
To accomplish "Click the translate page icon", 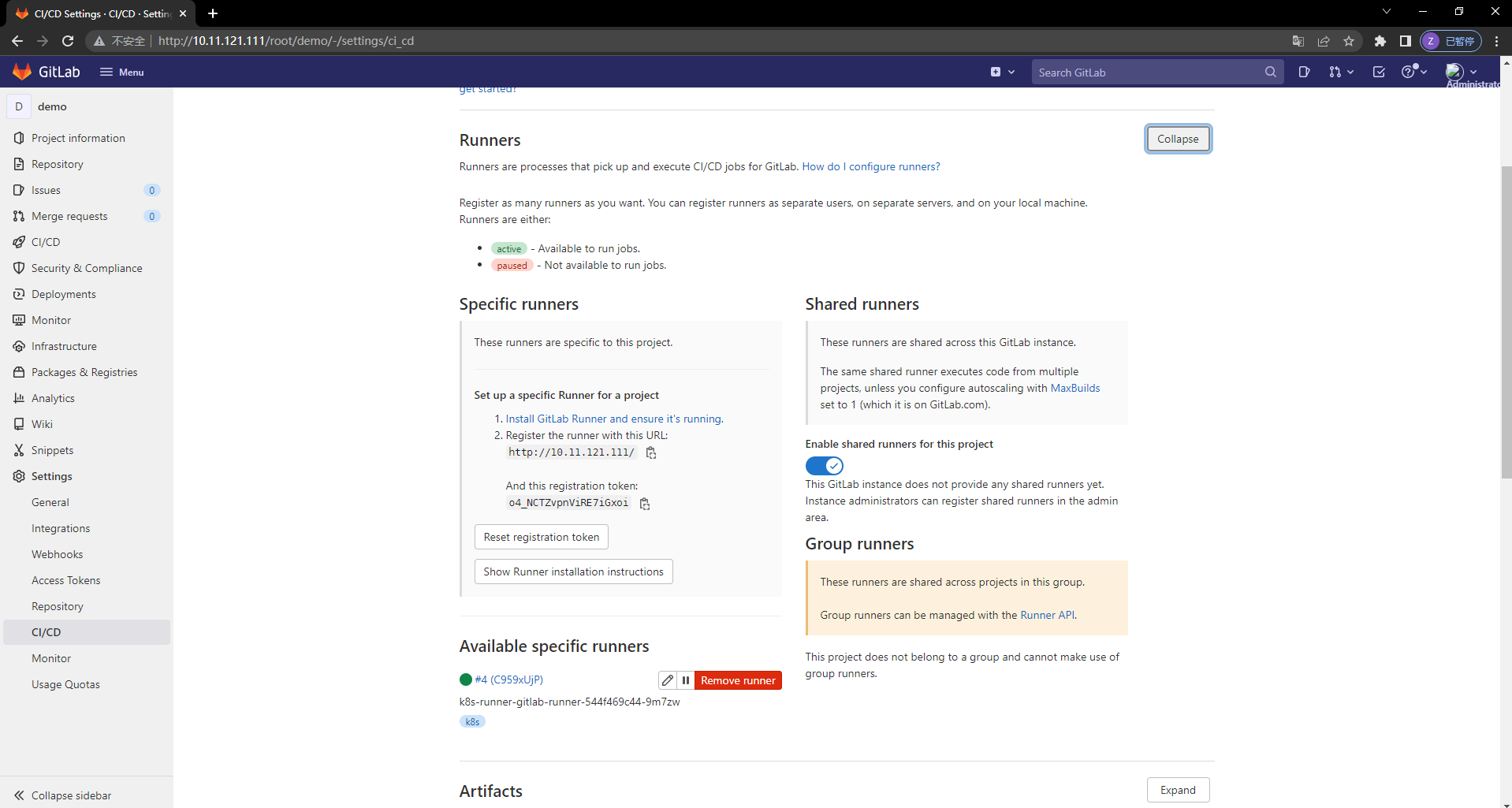I will coord(1298,41).
